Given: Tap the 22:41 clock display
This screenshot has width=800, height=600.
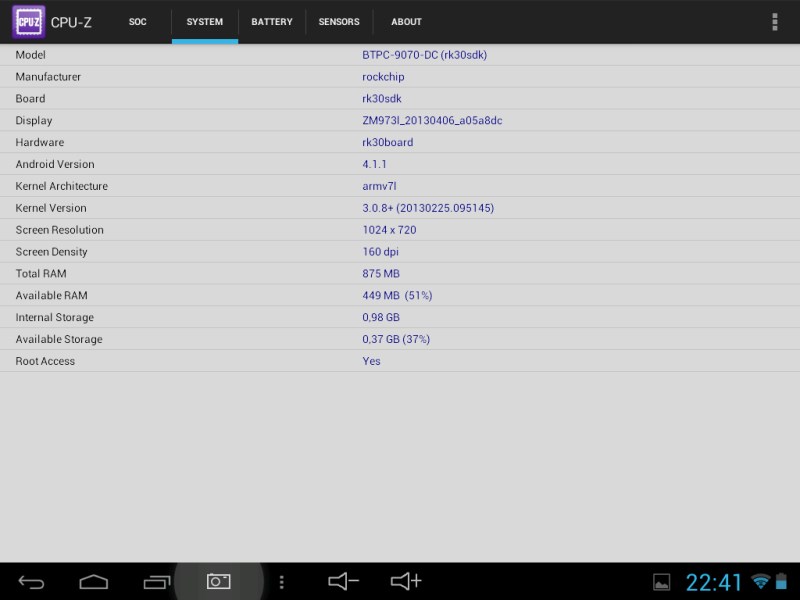Looking at the screenshot, I should [x=714, y=582].
